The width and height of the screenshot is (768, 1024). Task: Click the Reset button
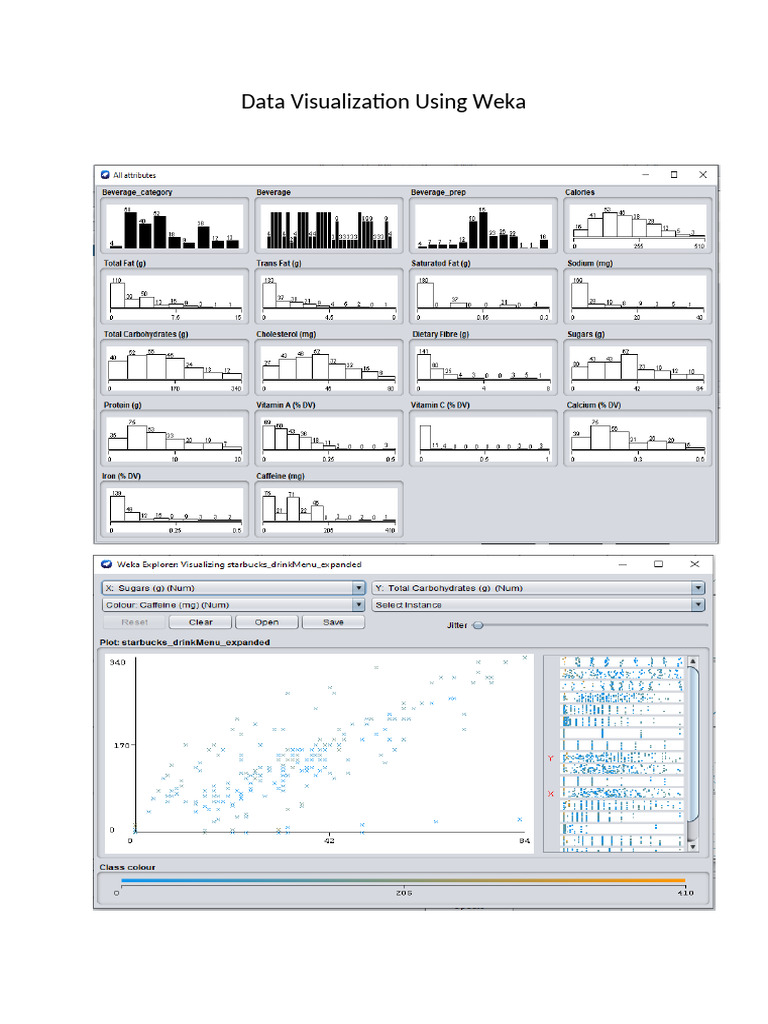pos(135,622)
